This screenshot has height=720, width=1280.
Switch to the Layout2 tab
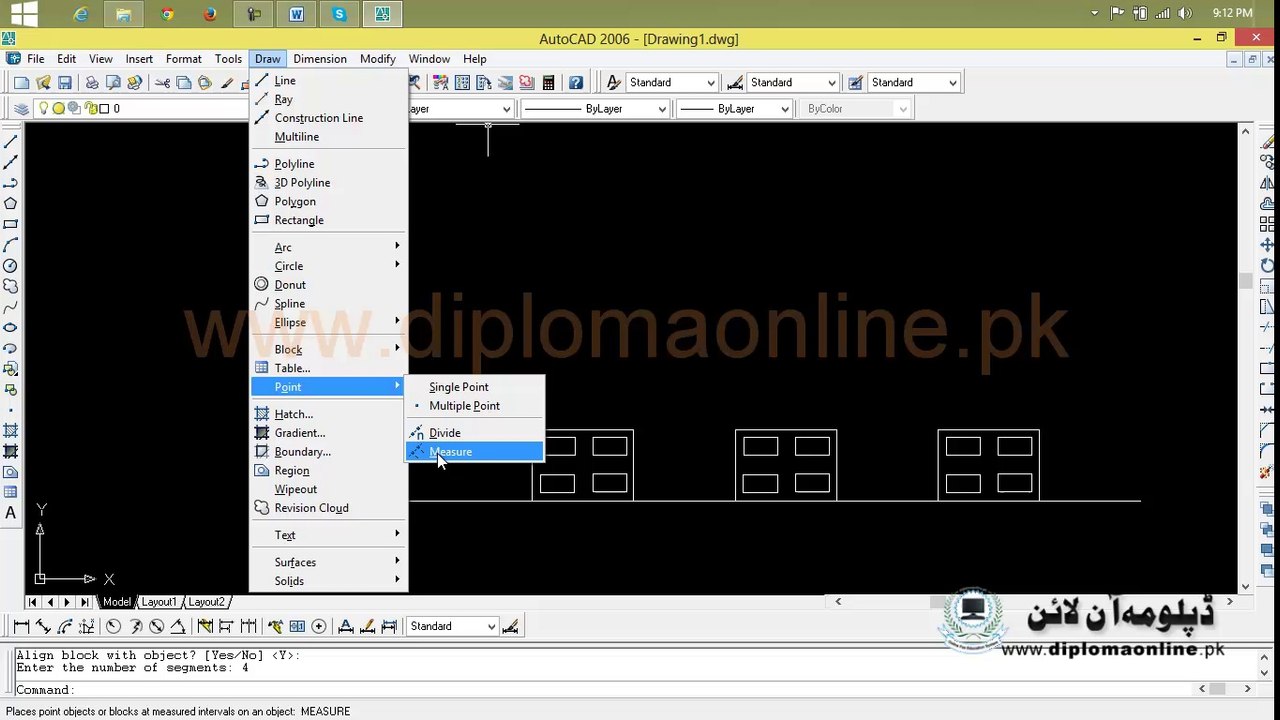pos(206,602)
